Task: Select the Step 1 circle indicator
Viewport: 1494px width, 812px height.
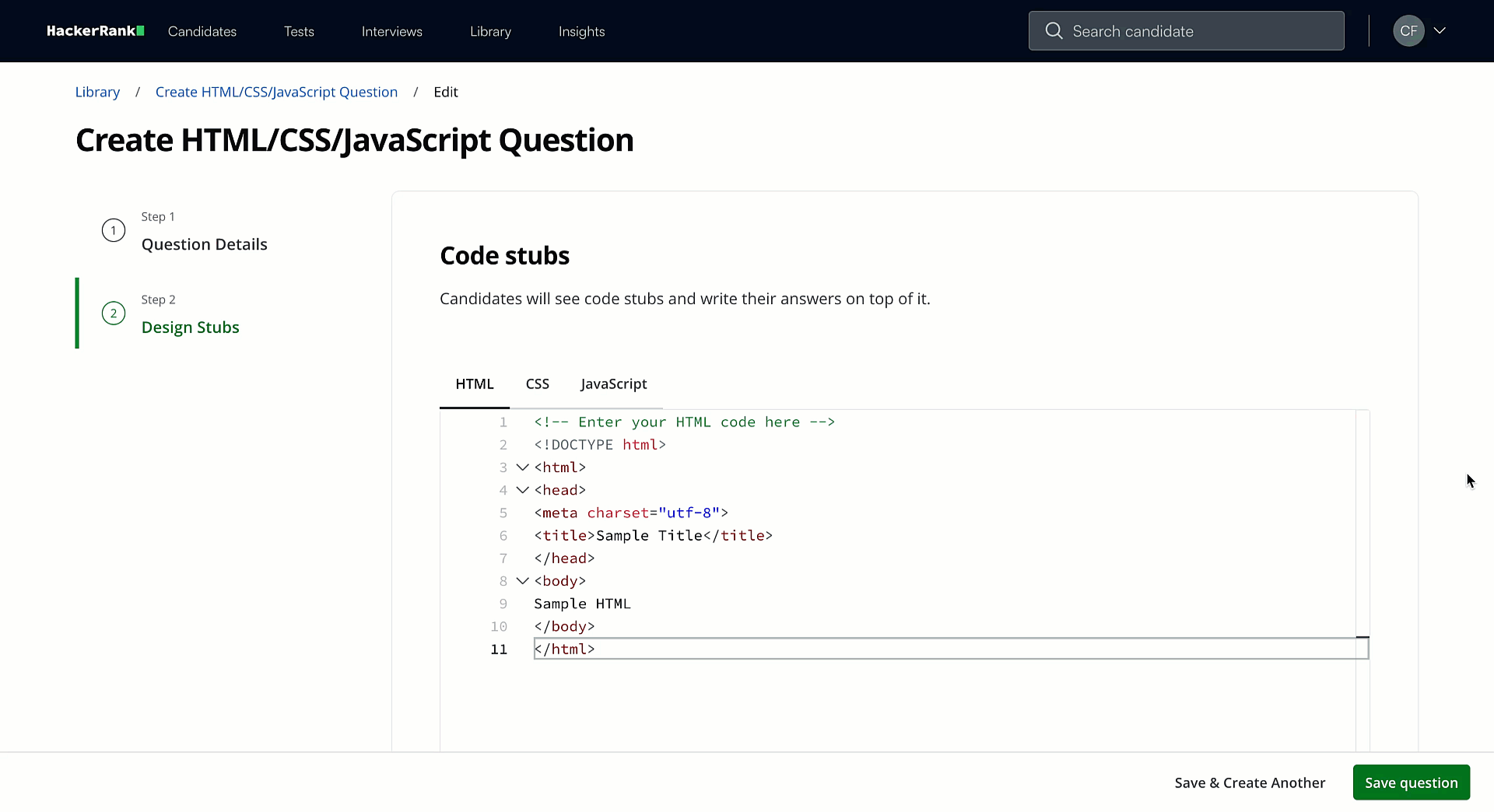Action: click(x=114, y=230)
